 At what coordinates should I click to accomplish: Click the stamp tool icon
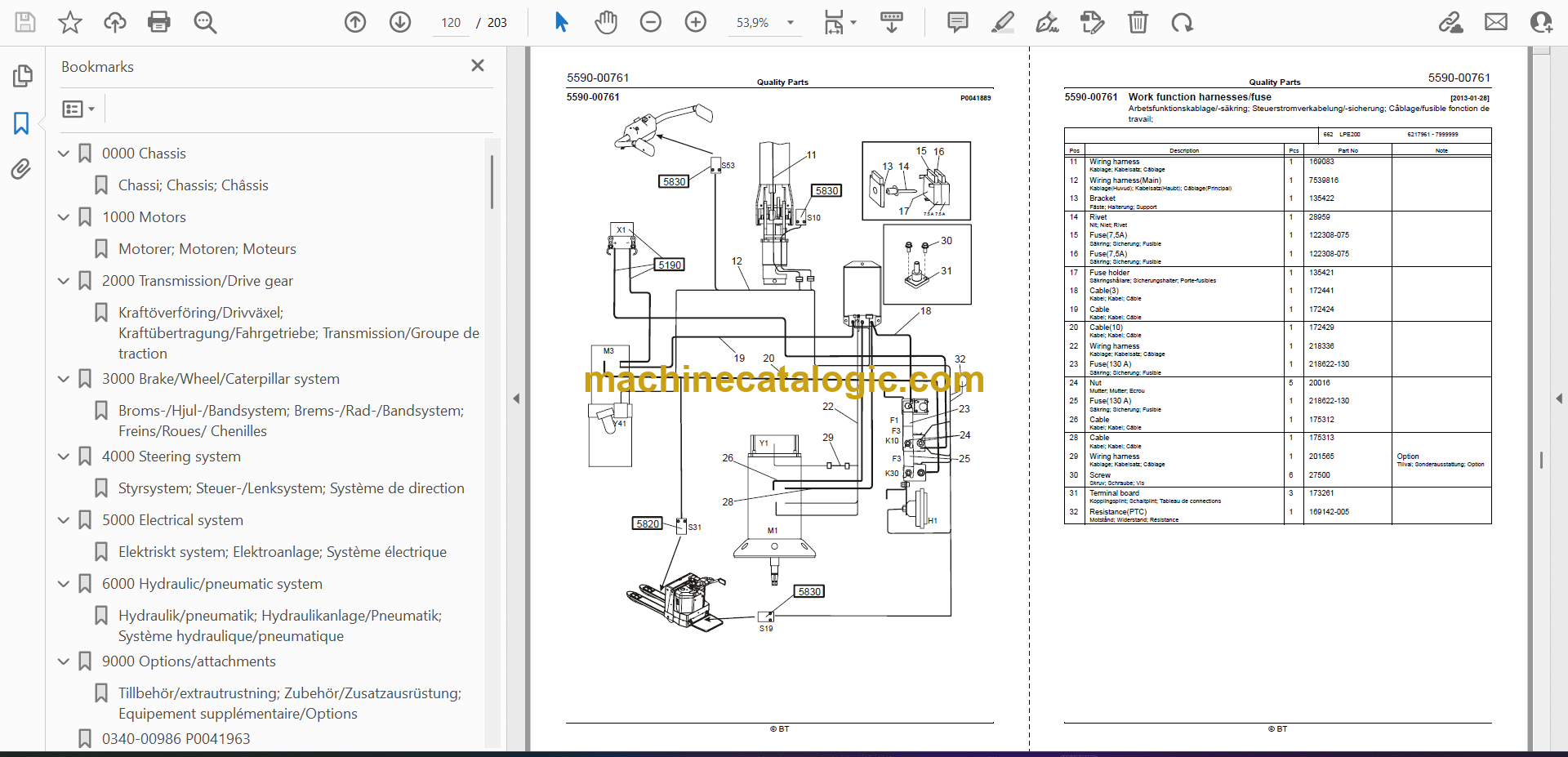1093,22
